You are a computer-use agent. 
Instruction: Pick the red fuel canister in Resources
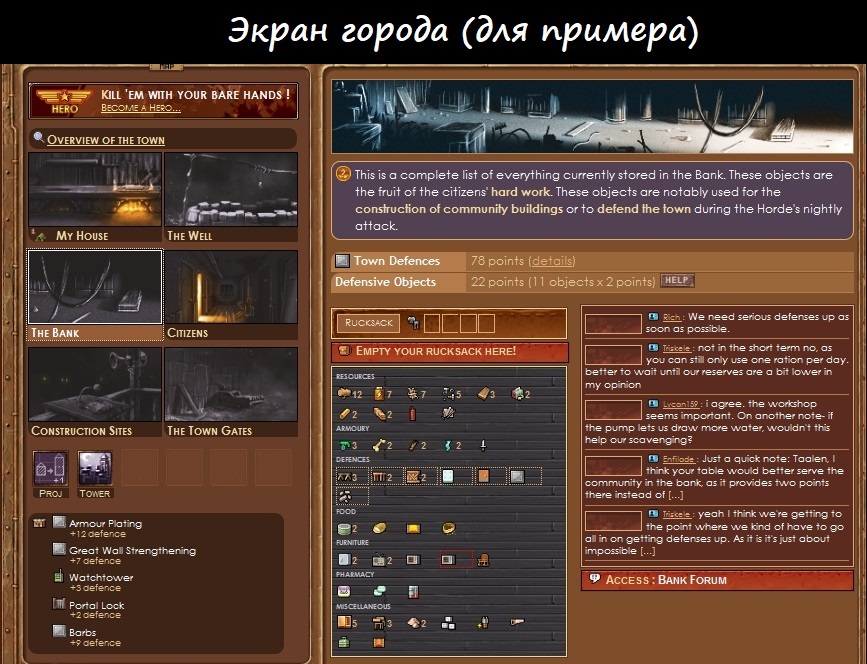(x=412, y=414)
